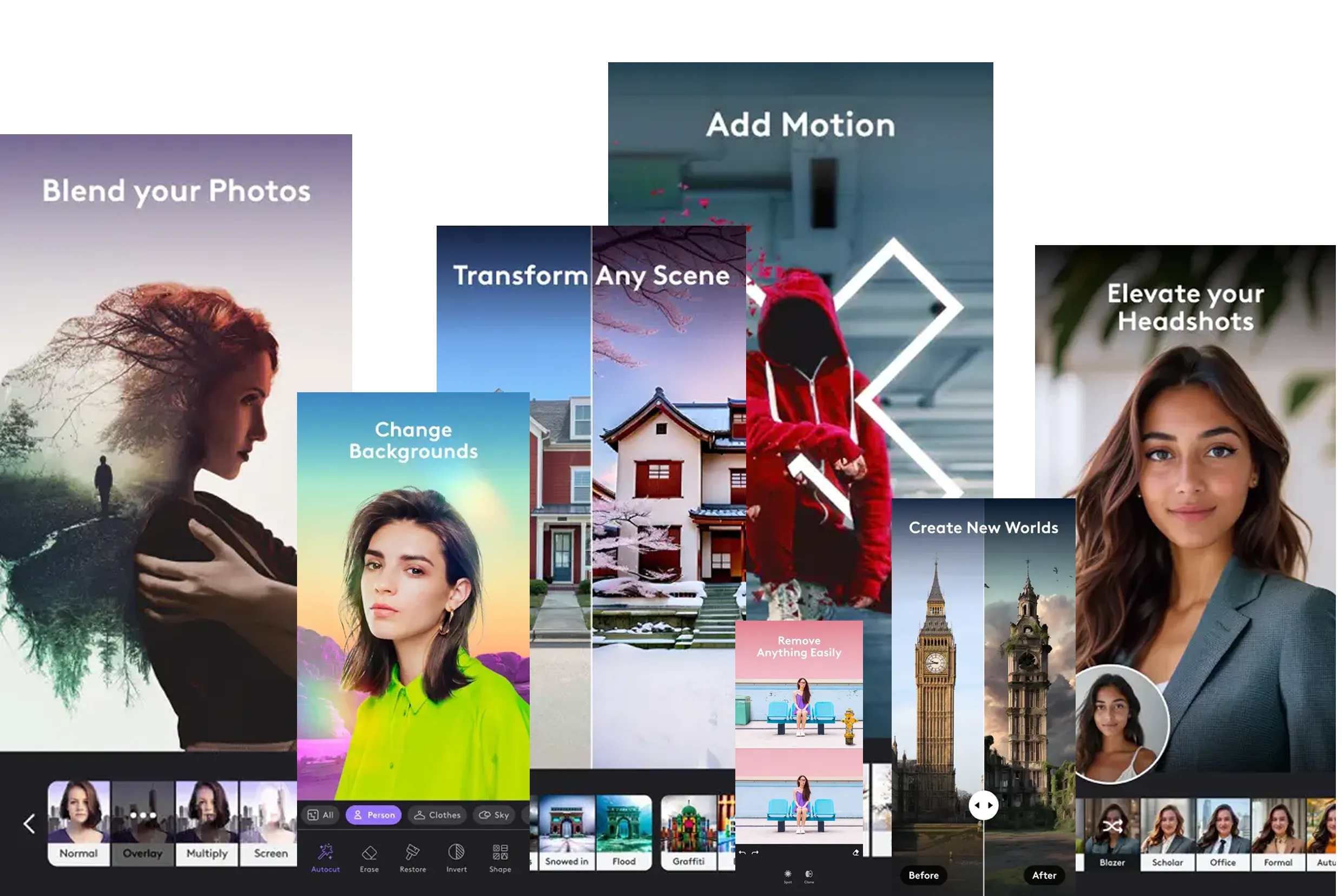1344x896 pixels.
Task: Click the Before label button
Action: point(924,875)
